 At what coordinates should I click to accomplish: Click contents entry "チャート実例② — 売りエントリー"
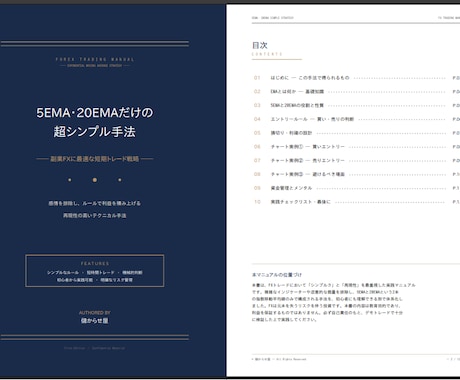point(307,160)
